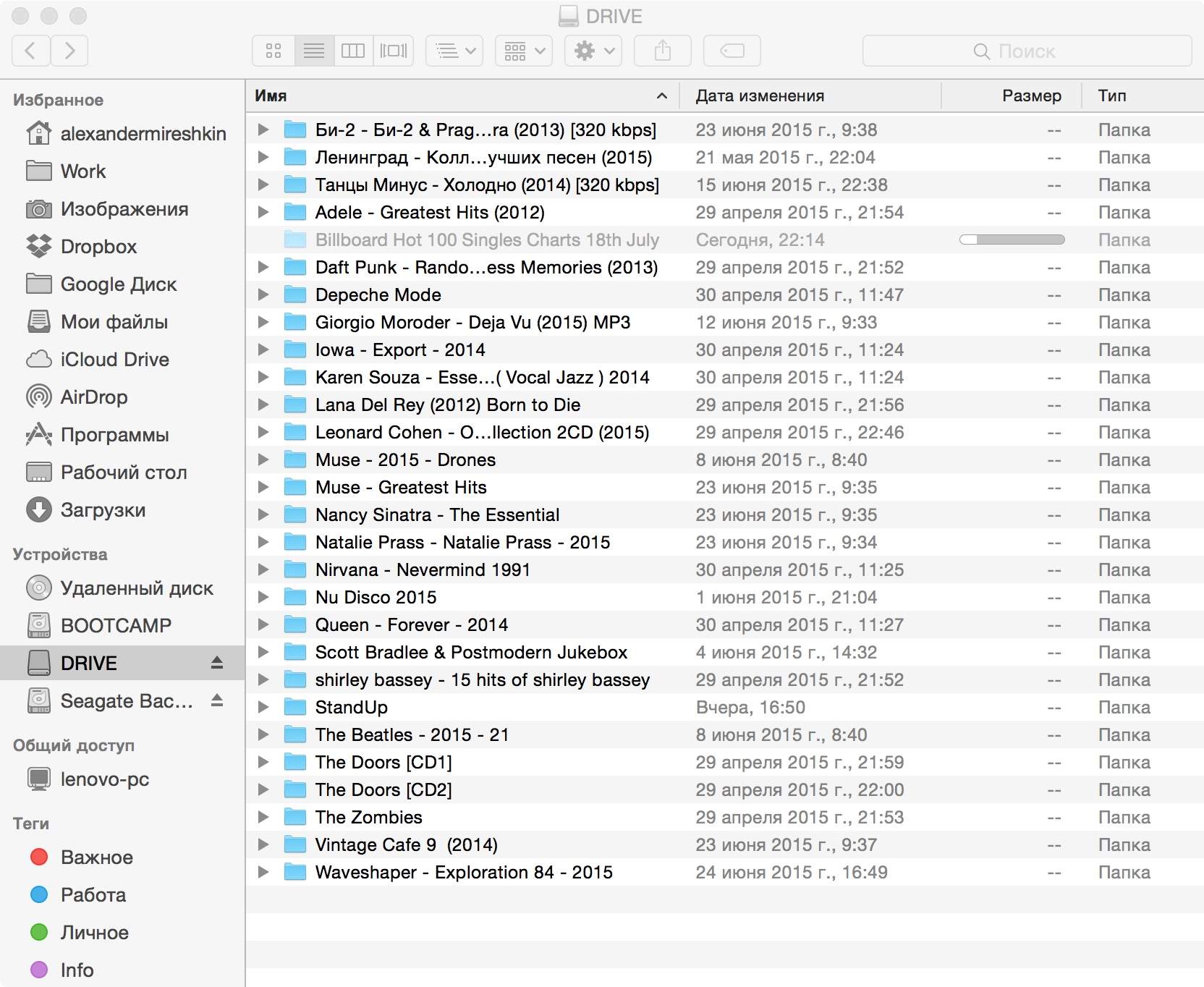Image resolution: width=1204 pixels, height=987 pixels.
Task: Switch to column view
Action: 353,51
